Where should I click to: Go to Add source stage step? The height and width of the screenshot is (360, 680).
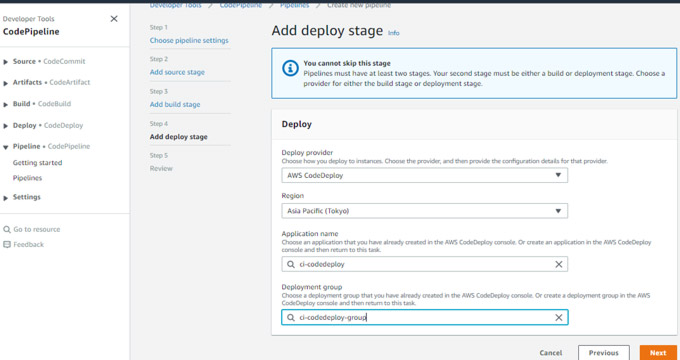point(177,72)
